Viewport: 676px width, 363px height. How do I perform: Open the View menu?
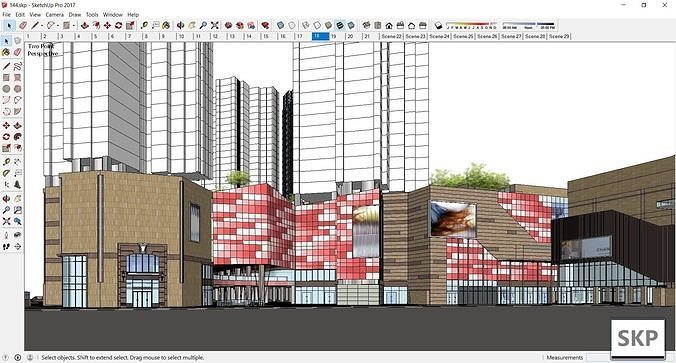point(35,14)
